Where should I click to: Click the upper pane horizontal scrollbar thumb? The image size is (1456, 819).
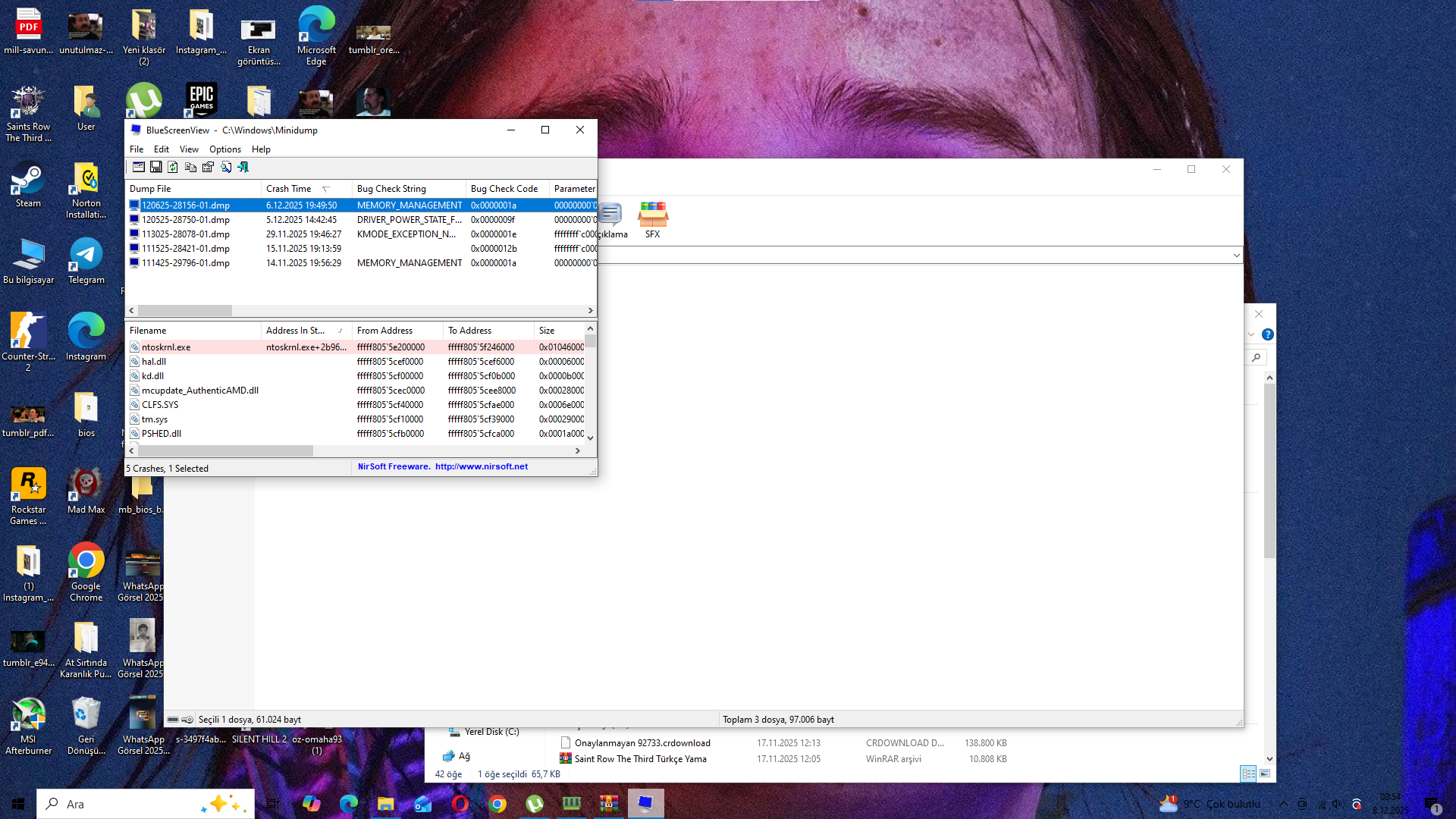tap(184, 311)
